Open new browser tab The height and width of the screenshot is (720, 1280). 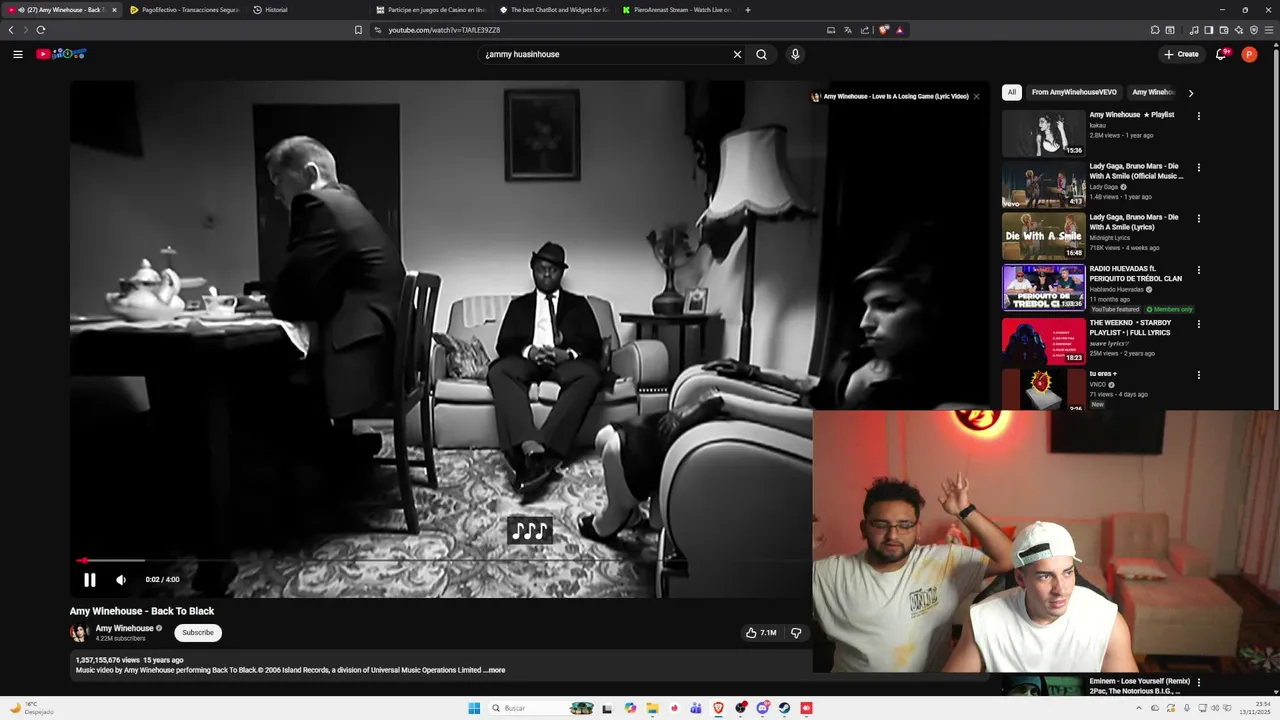pyautogui.click(x=747, y=10)
